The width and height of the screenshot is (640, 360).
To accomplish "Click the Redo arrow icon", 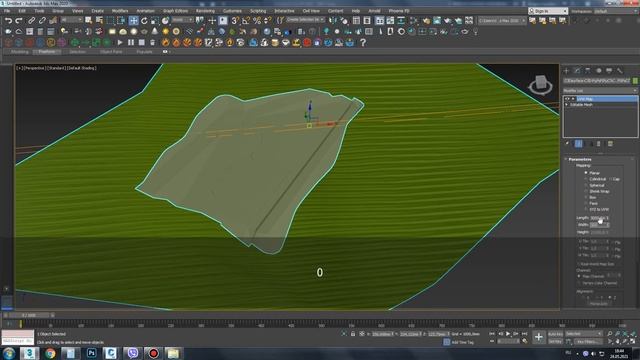I will tap(19, 20).
